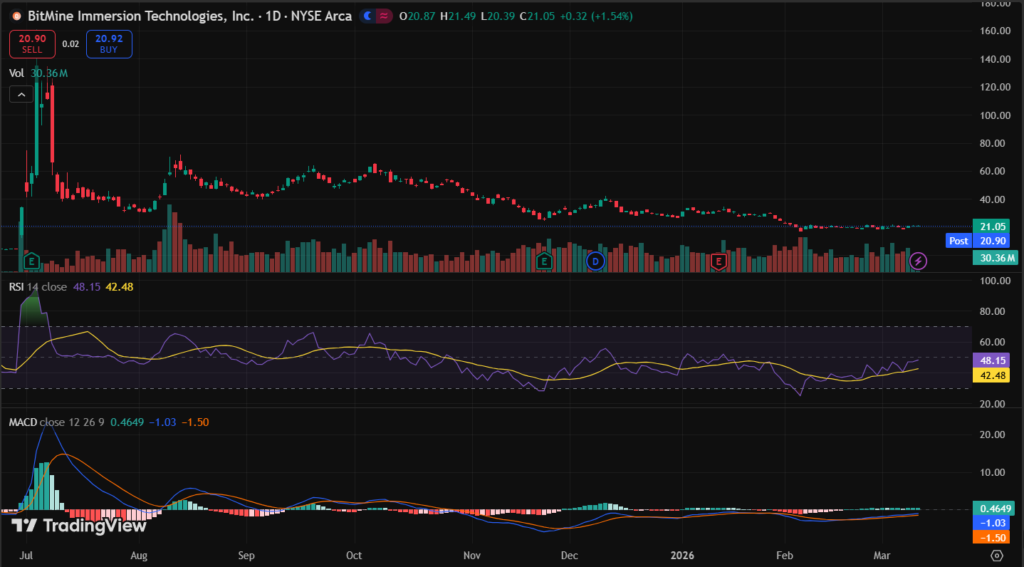The image size is (1024, 567).
Task: Open the green earnings 'E' marker near July
Action: 31,261
